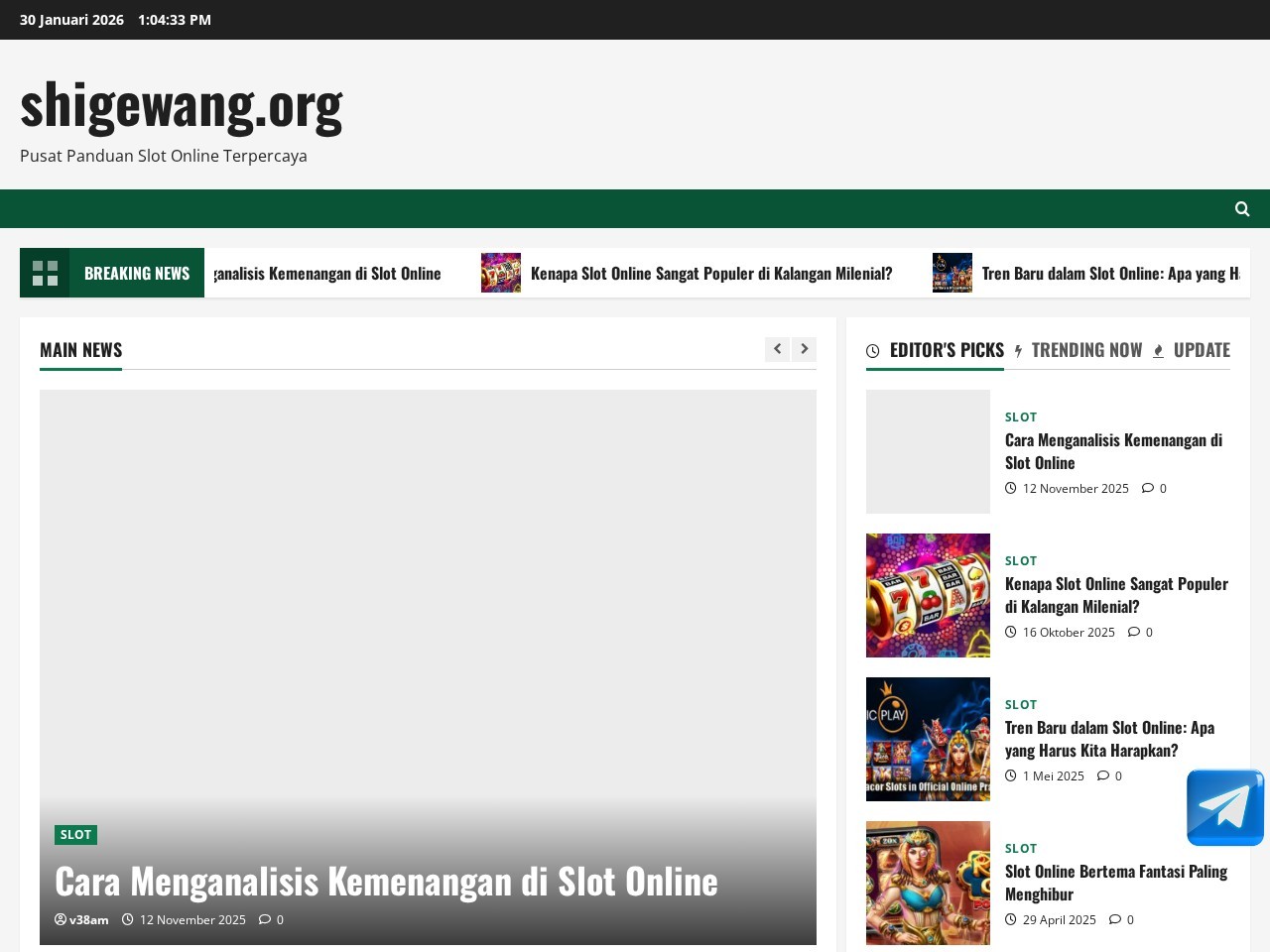Image resolution: width=1270 pixels, height=952 pixels.
Task: Click the 12 November 2025 date on main news
Action: 192,919
